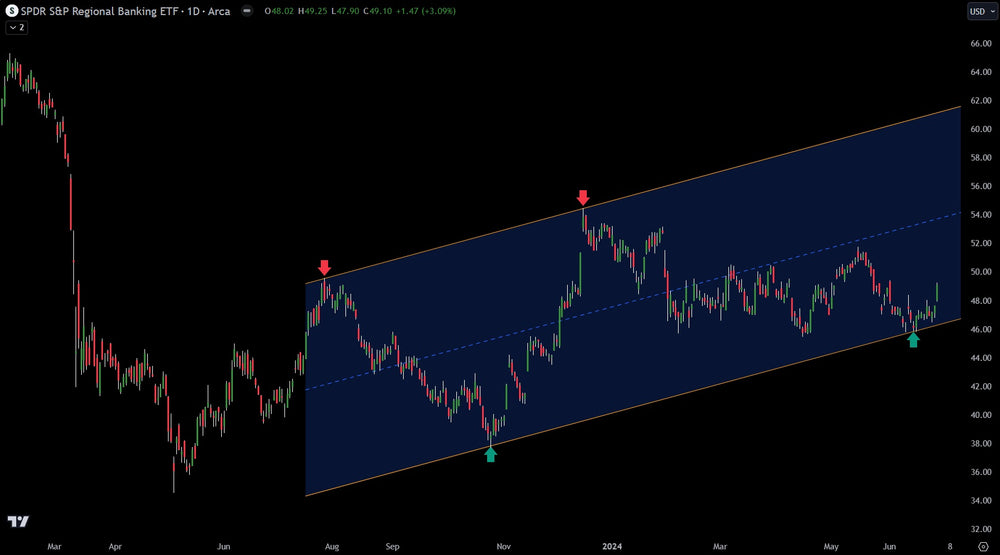Click the high value H49.25
This screenshot has width=1000, height=555.
[x=312, y=11]
